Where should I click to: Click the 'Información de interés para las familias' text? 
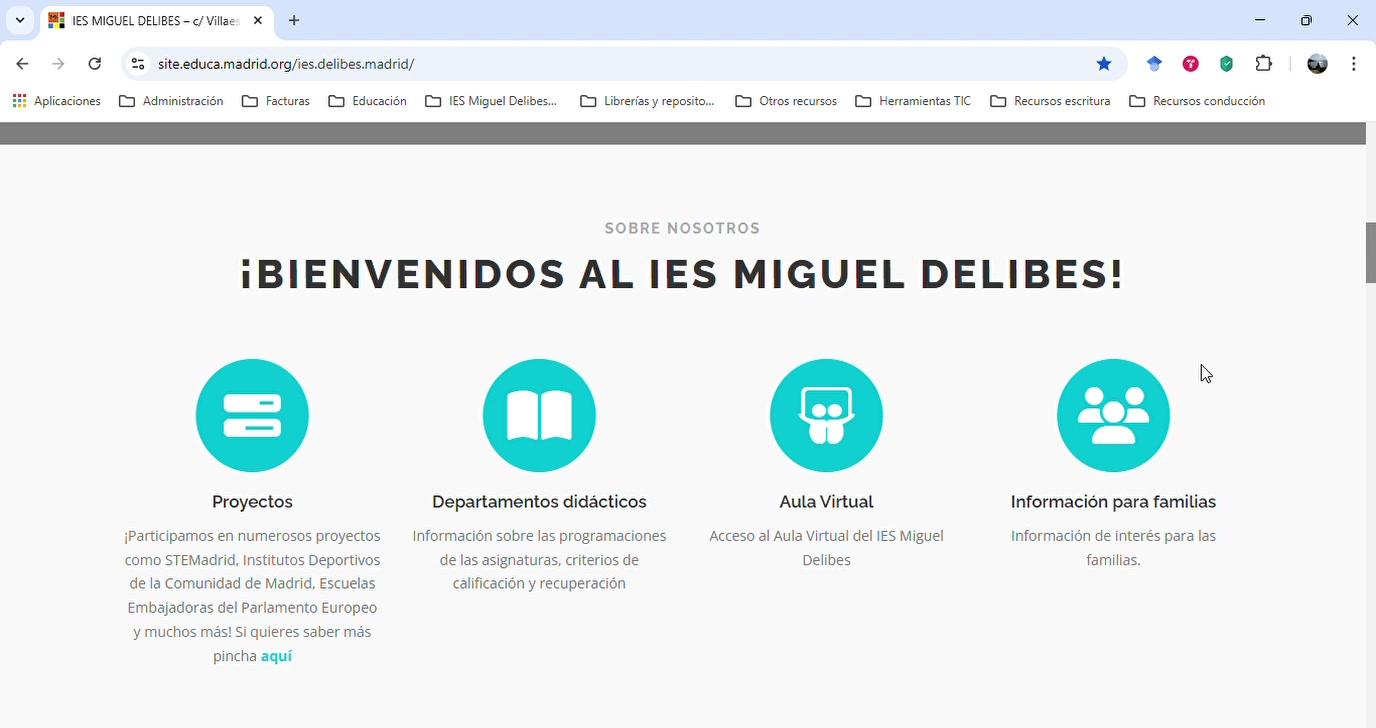click(1113, 548)
